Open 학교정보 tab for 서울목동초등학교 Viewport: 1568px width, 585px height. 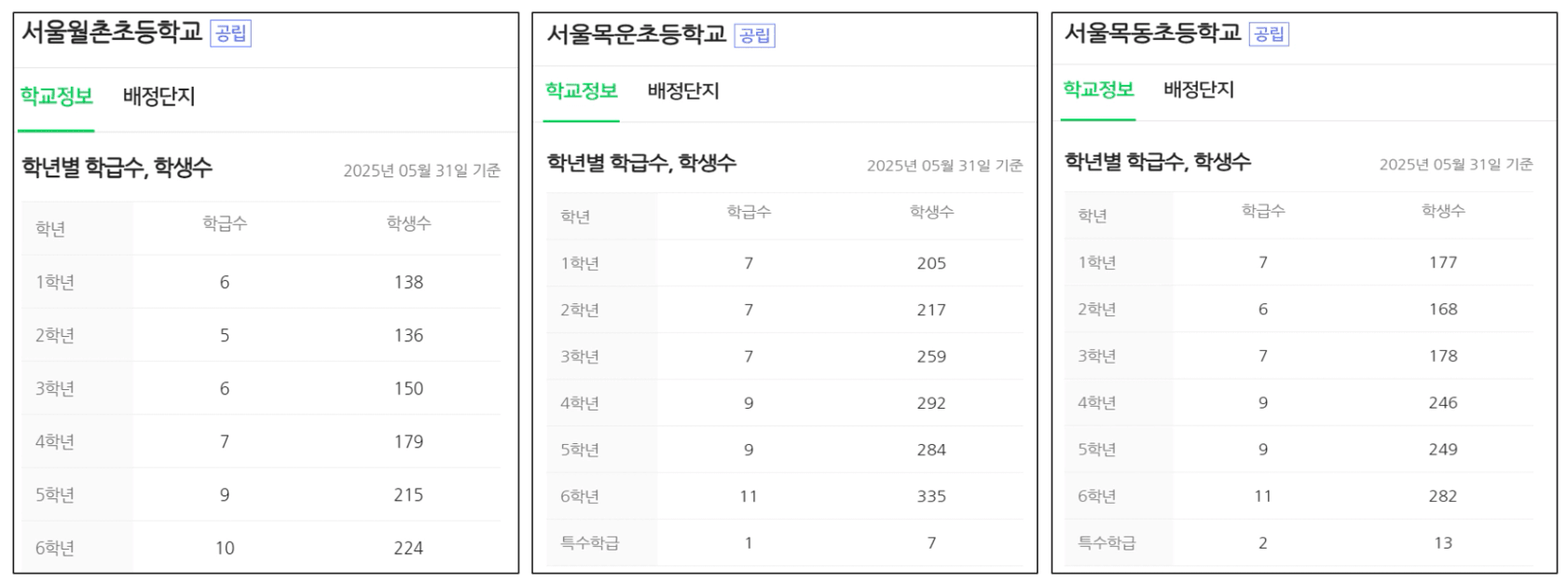(x=1098, y=90)
